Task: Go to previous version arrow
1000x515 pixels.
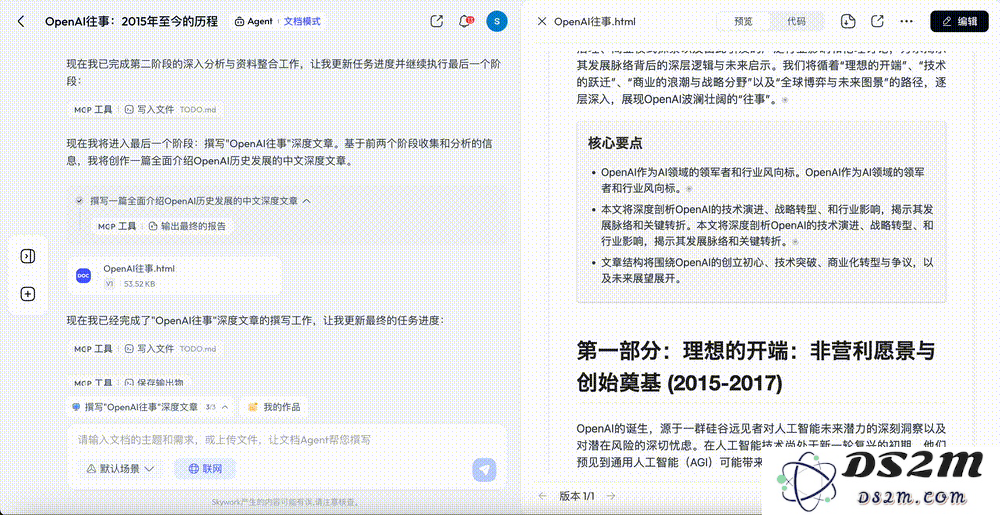Action: pos(543,495)
